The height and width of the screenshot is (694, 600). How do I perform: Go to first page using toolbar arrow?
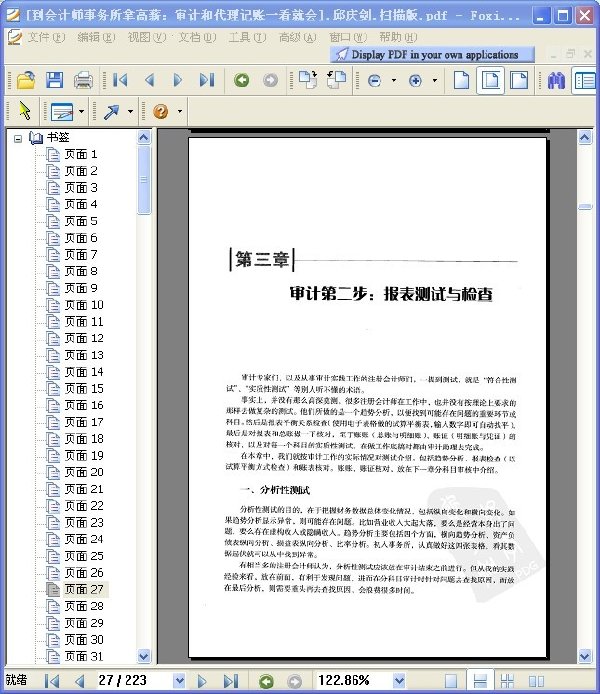click(120, 80)
